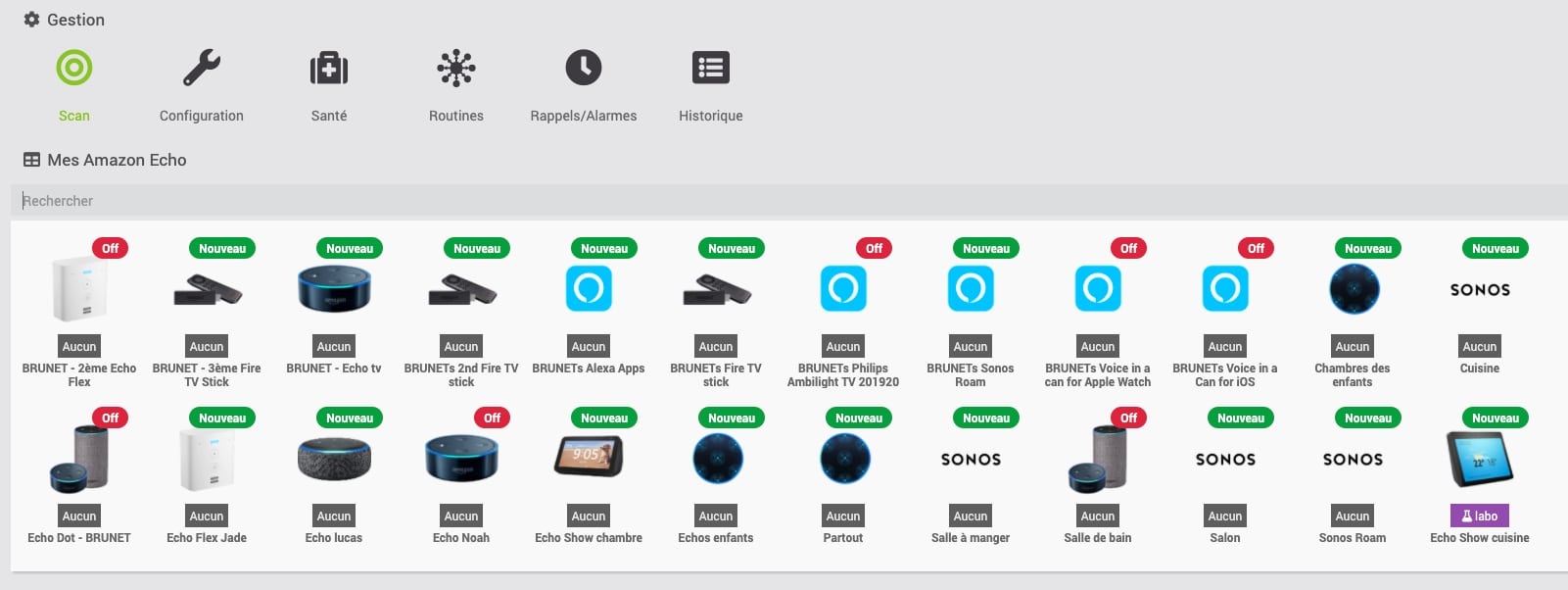Click BRUNETs Fire TV stick image
Viewport: 1568px width, 590px height.
(716, 290)
